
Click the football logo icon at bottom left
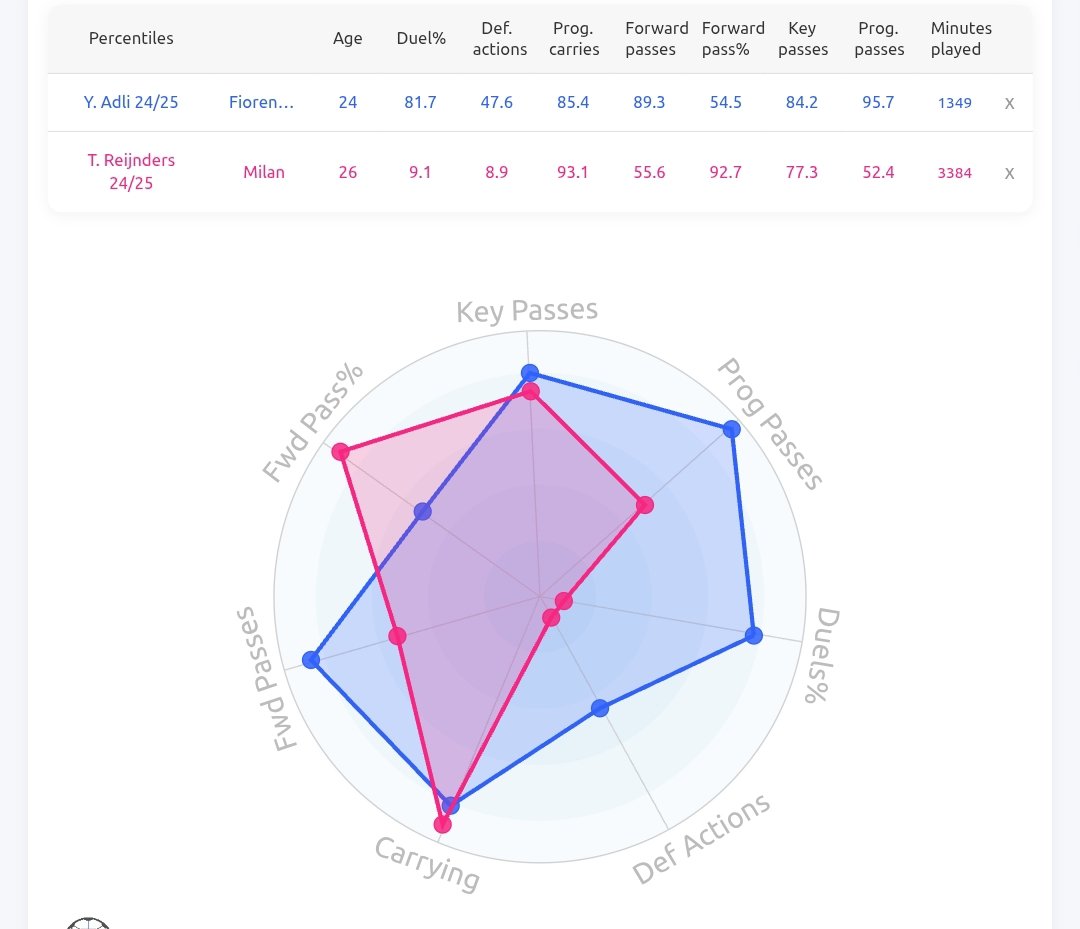click(x=88, y=923)
